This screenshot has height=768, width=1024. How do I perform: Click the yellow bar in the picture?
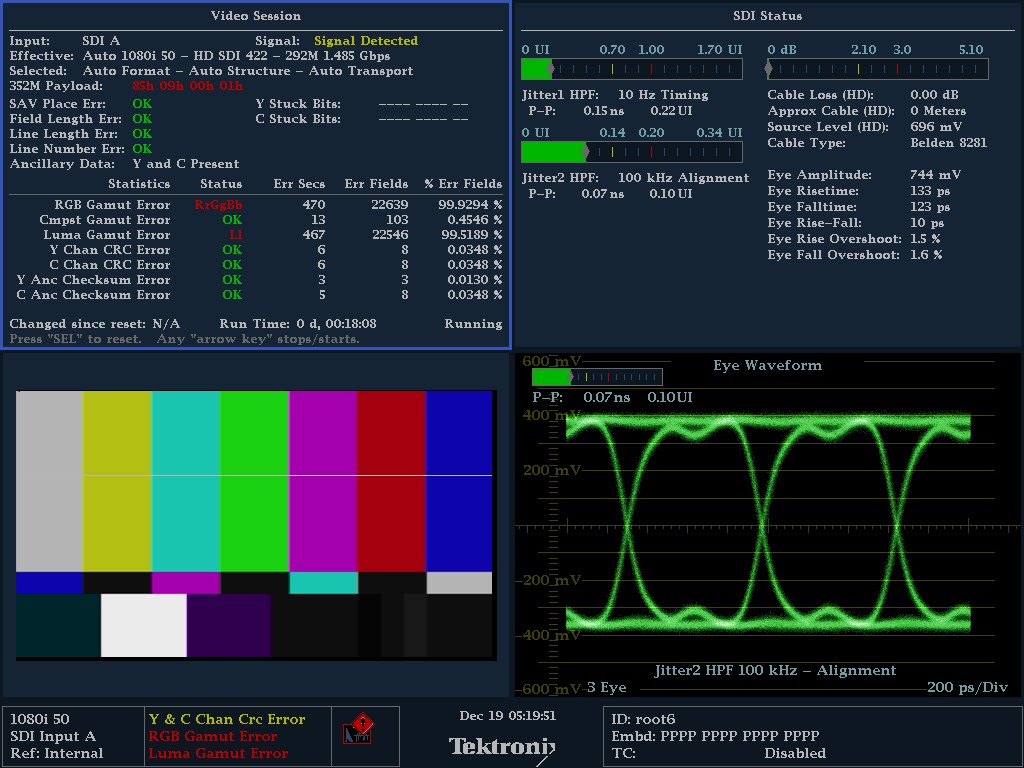(118, 481)
